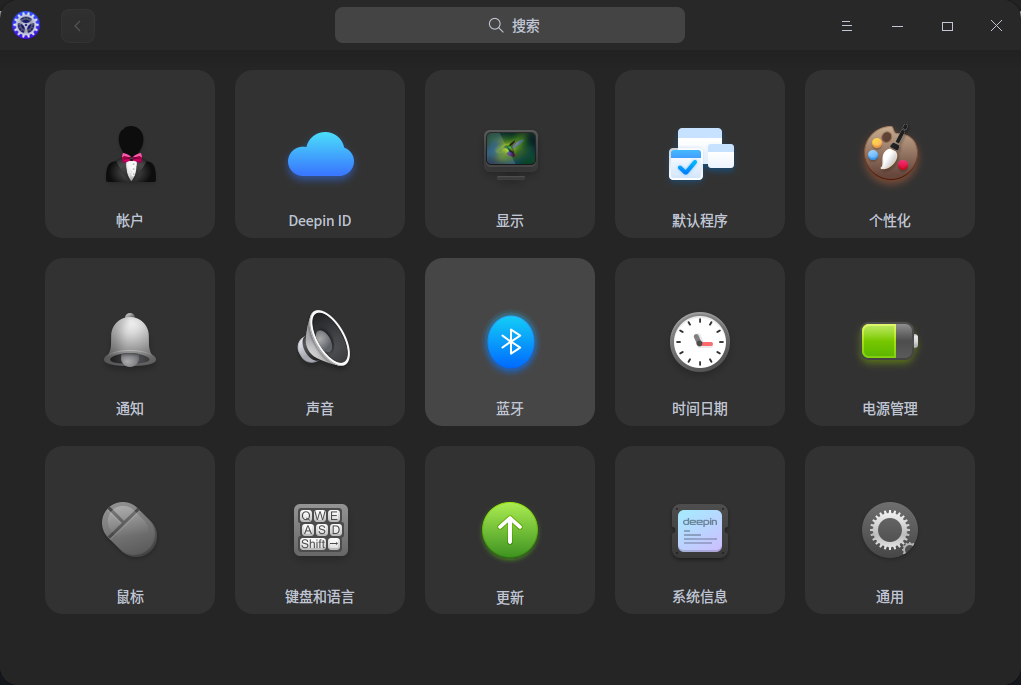Open the 通用 general settings module
The image size is (1021, 685).
(x=890, y=530)
